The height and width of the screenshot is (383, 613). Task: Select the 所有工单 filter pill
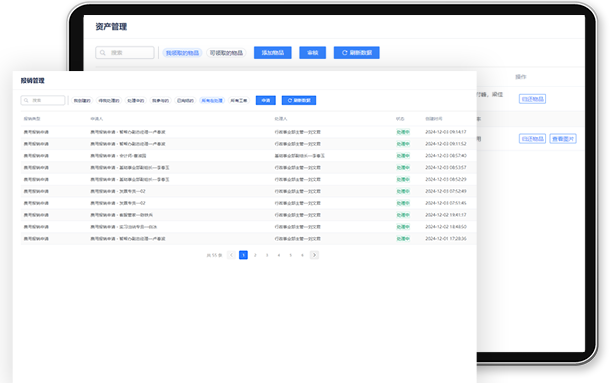(x=238, y=101)
